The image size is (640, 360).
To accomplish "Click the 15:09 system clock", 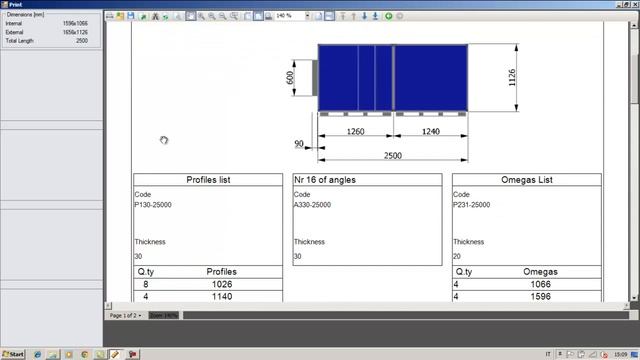I will tap(620, 354).
